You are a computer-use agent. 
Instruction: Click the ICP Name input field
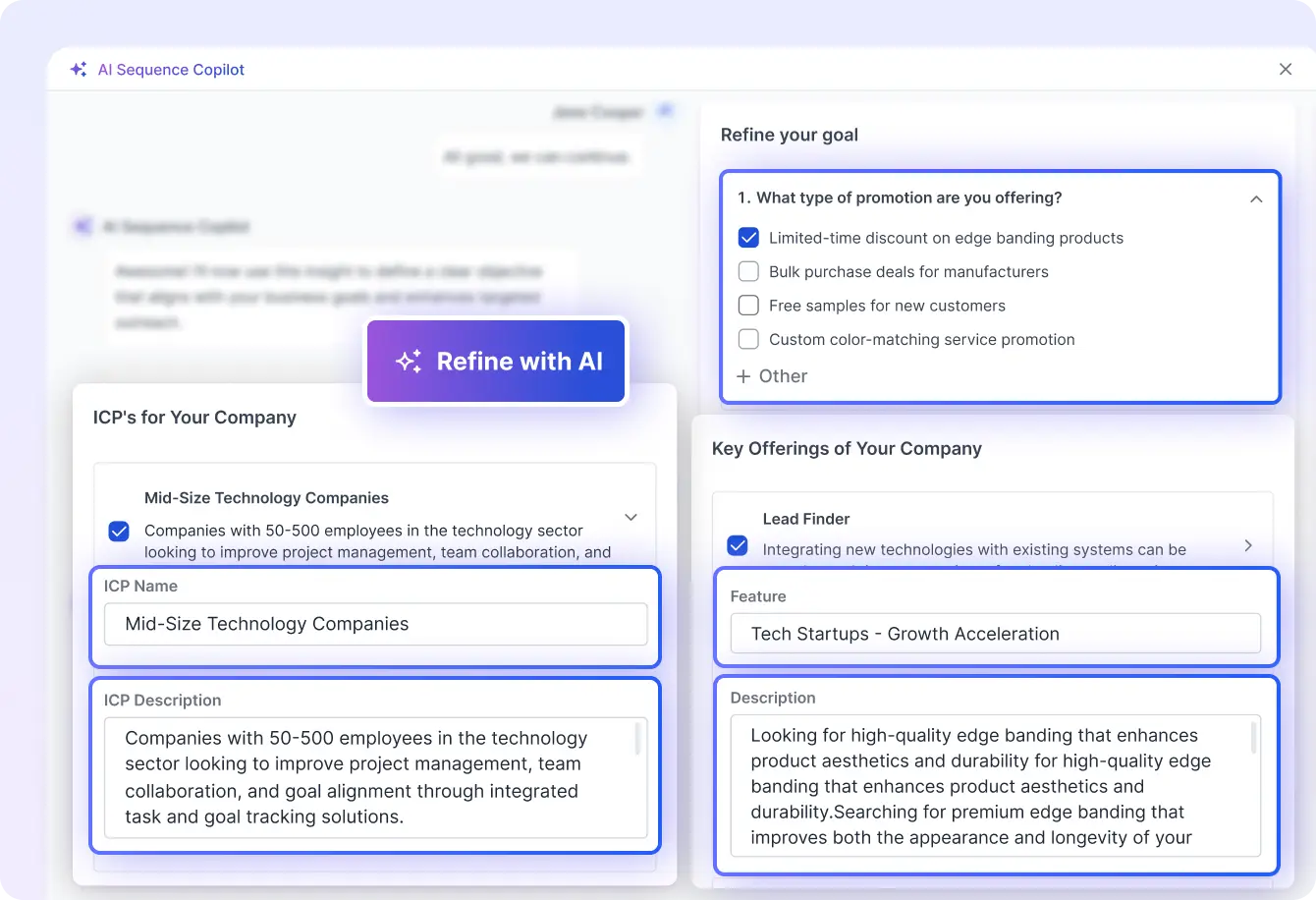(x=375, y=624)
